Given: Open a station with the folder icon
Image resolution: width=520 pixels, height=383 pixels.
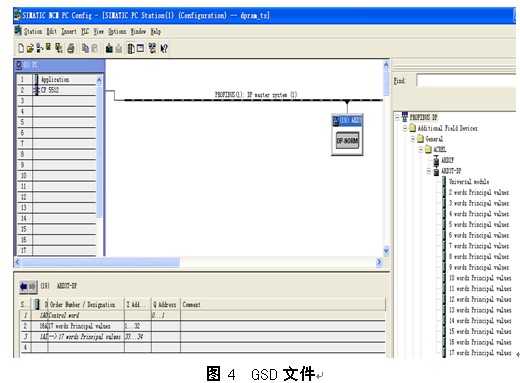Looking at the screenshot, I should coord(30,49).
